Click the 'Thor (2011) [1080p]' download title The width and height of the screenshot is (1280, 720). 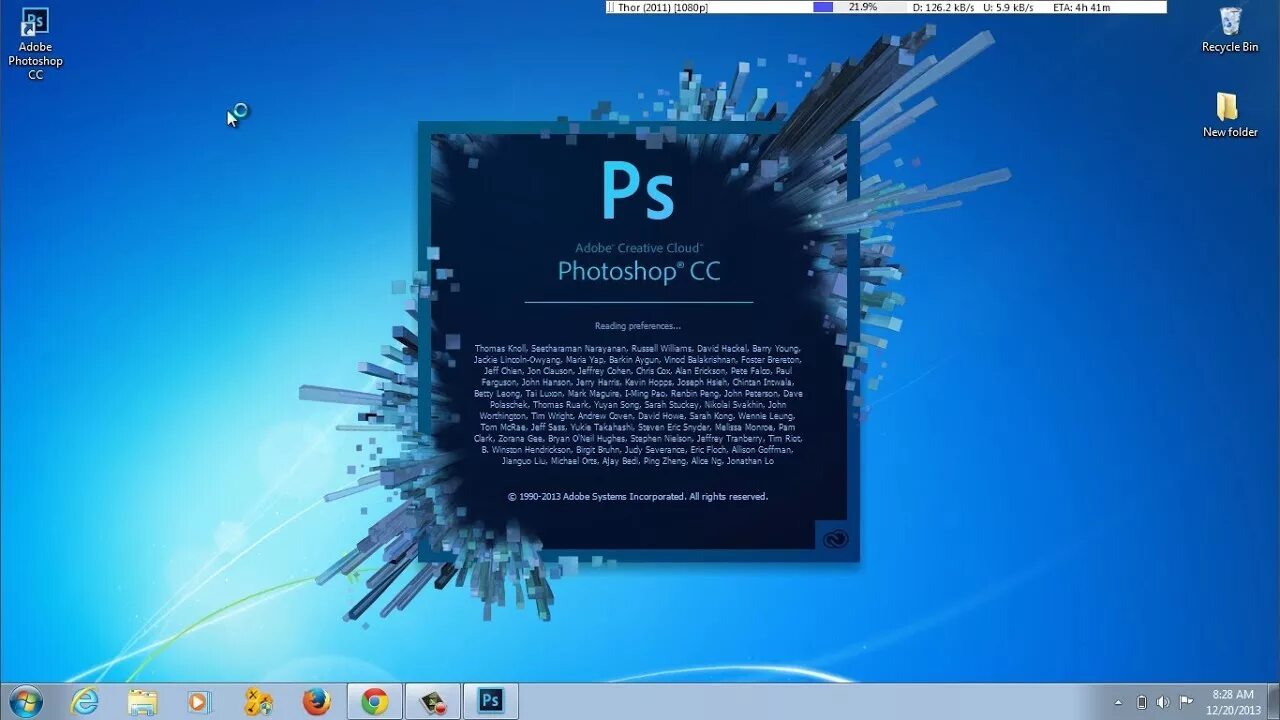[x=662, y=7]
